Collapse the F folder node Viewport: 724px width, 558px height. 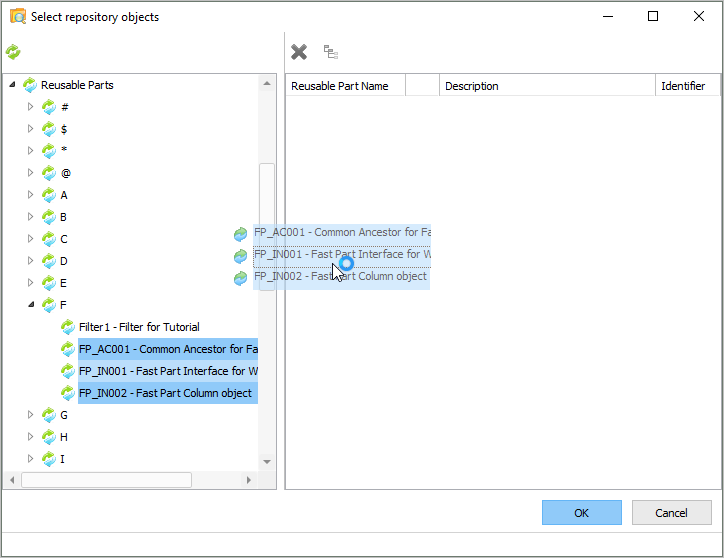30,305
